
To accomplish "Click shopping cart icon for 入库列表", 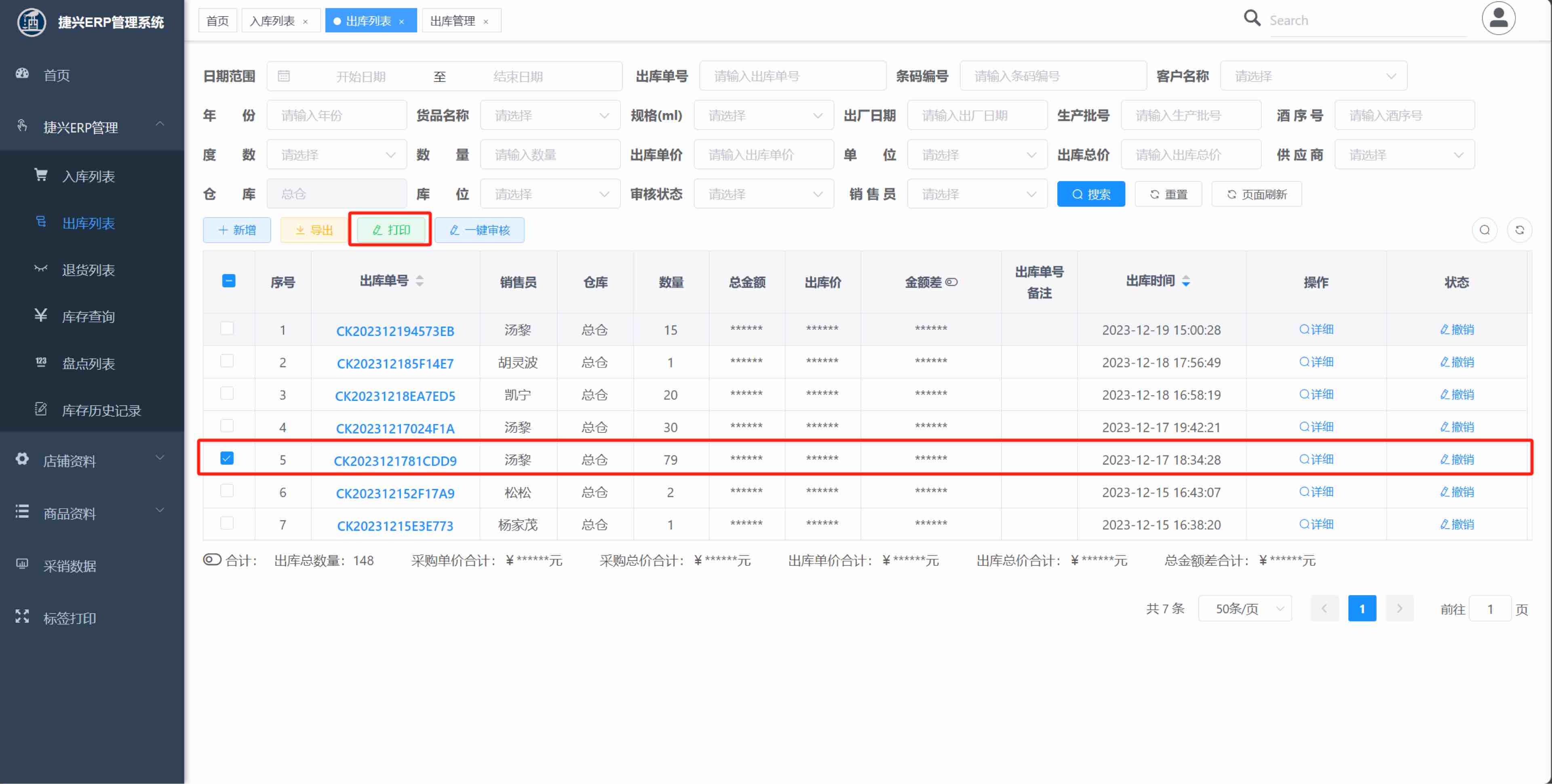I will point(41,175).
